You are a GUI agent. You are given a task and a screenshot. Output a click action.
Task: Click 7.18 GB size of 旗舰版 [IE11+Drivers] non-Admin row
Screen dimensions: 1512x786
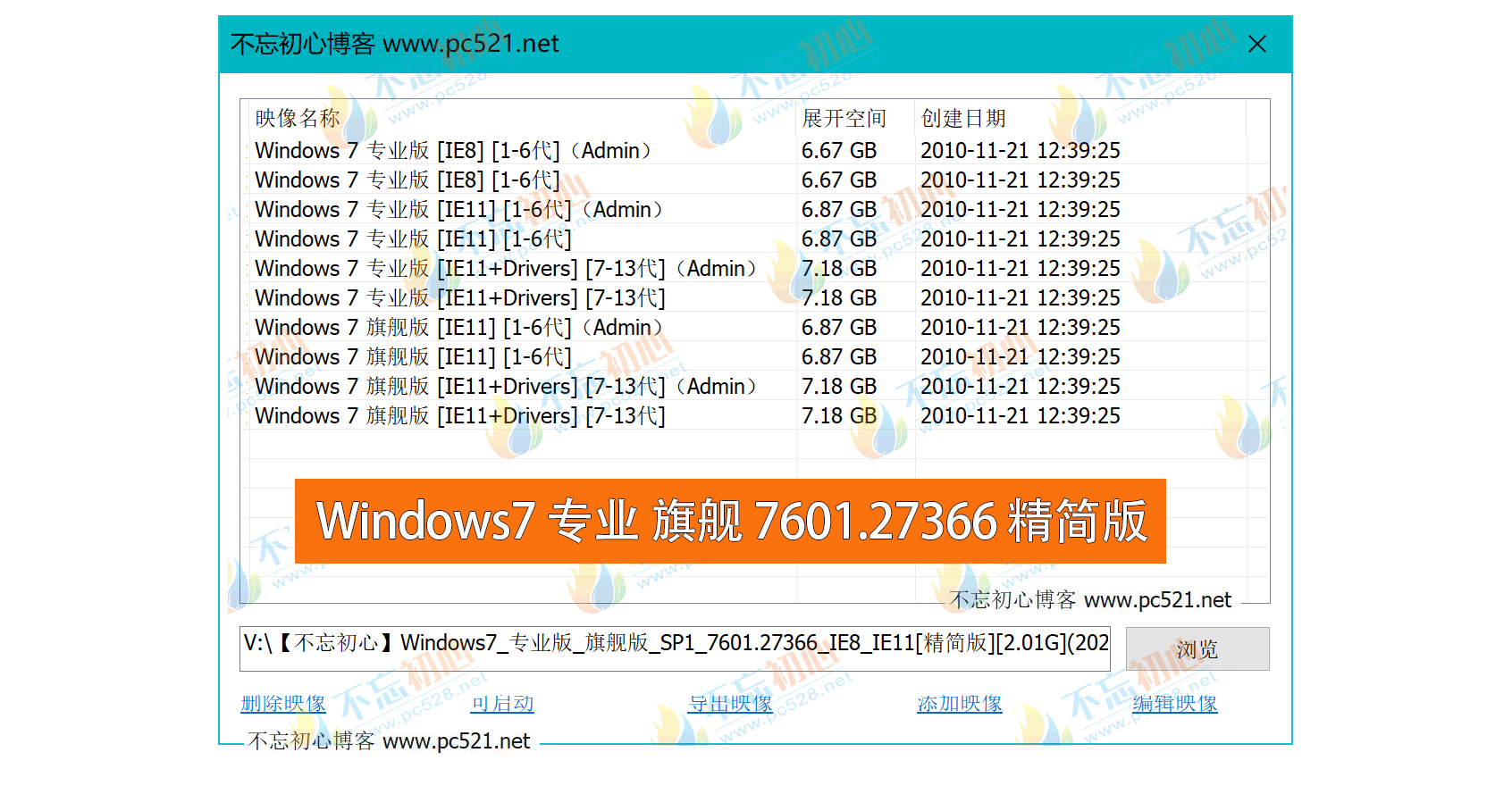click(x=839, y=415)
